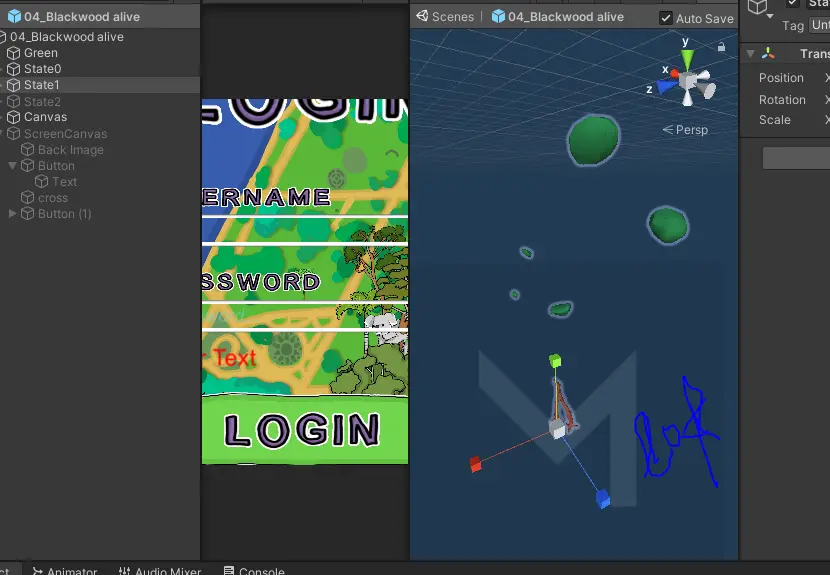This screenshot has height=575, width=830.
Task: Click the cube icon next to Canvas
Action: pyautogui.click(x=14, y=117)
